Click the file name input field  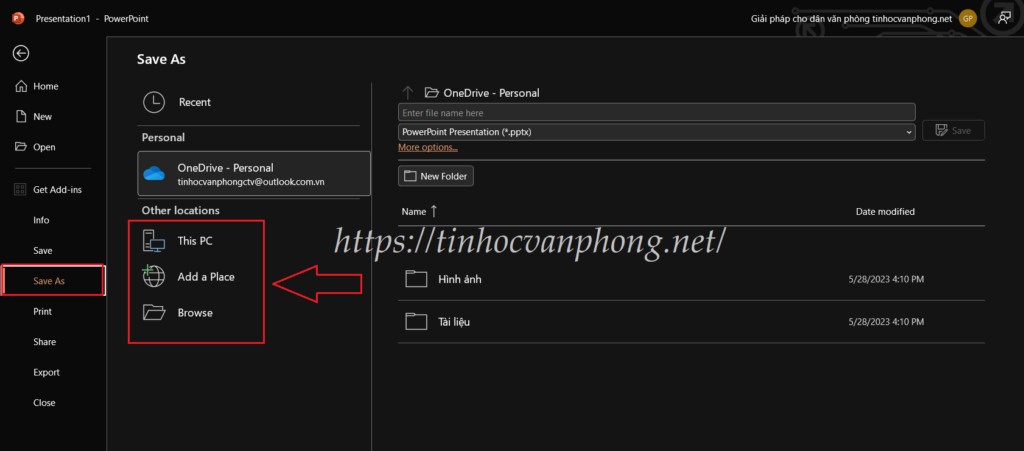(x=656, y=112)
